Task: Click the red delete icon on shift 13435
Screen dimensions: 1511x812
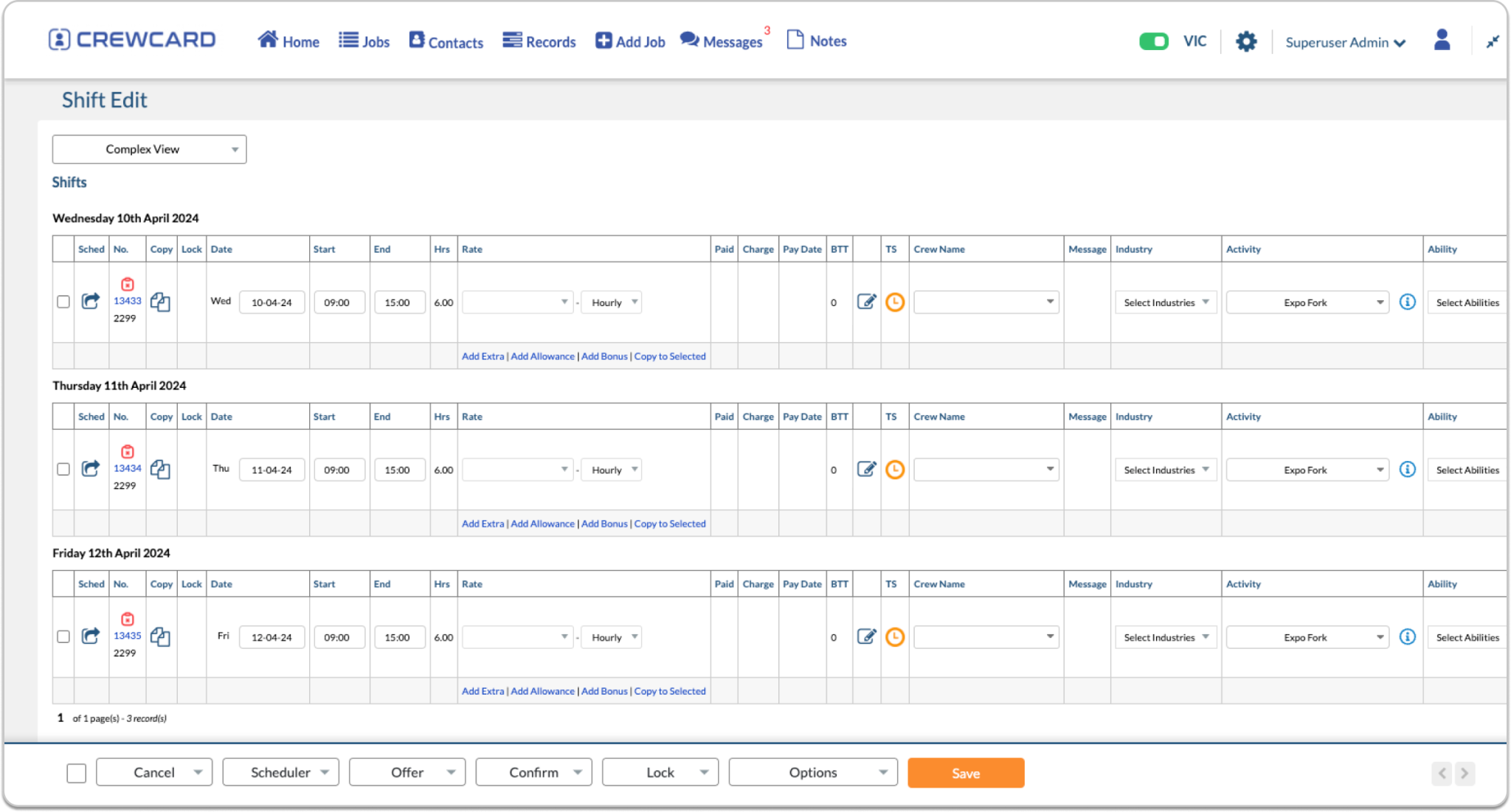Action: 125,619
